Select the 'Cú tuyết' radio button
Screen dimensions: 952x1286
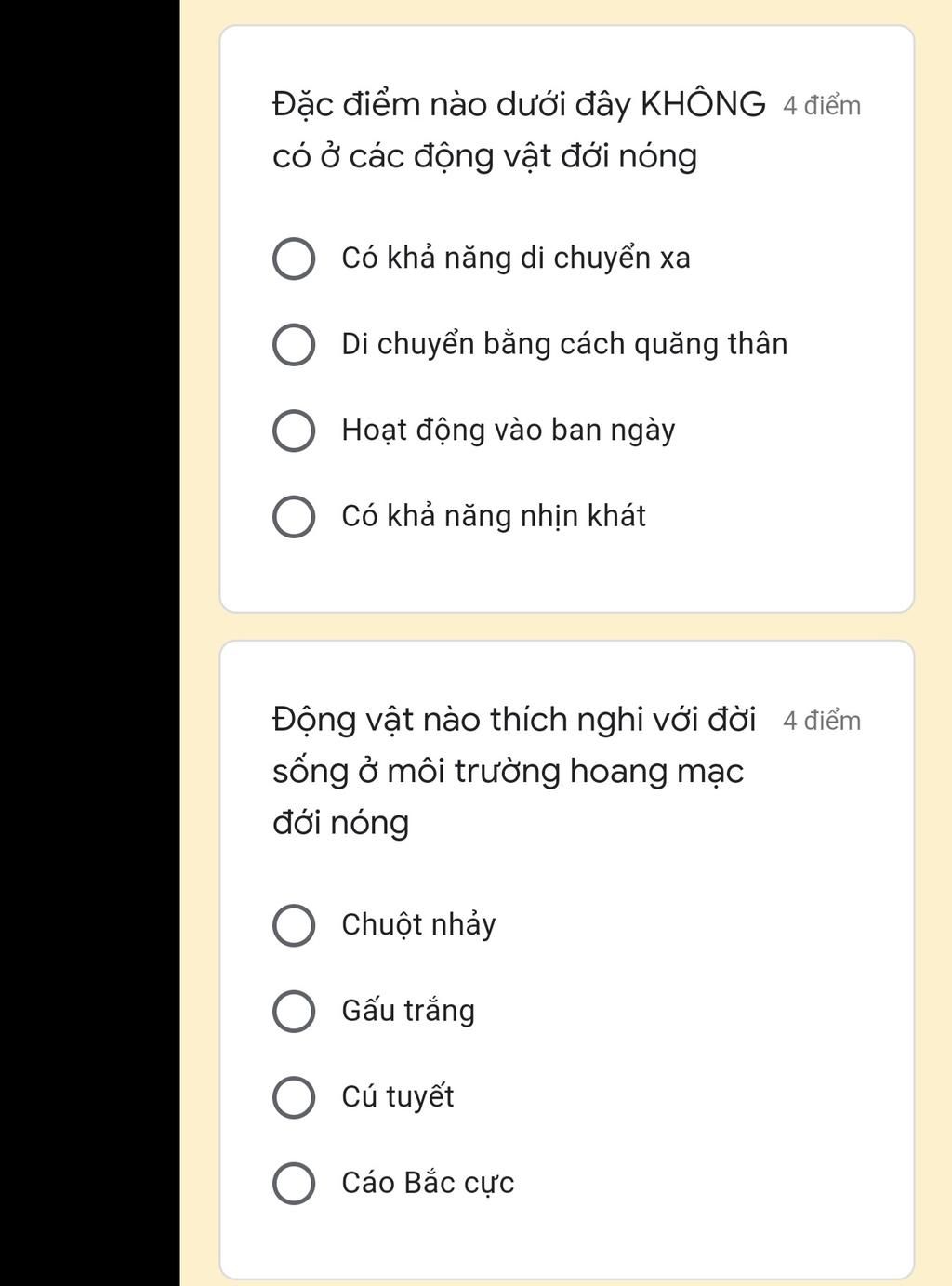[294, 1097]
